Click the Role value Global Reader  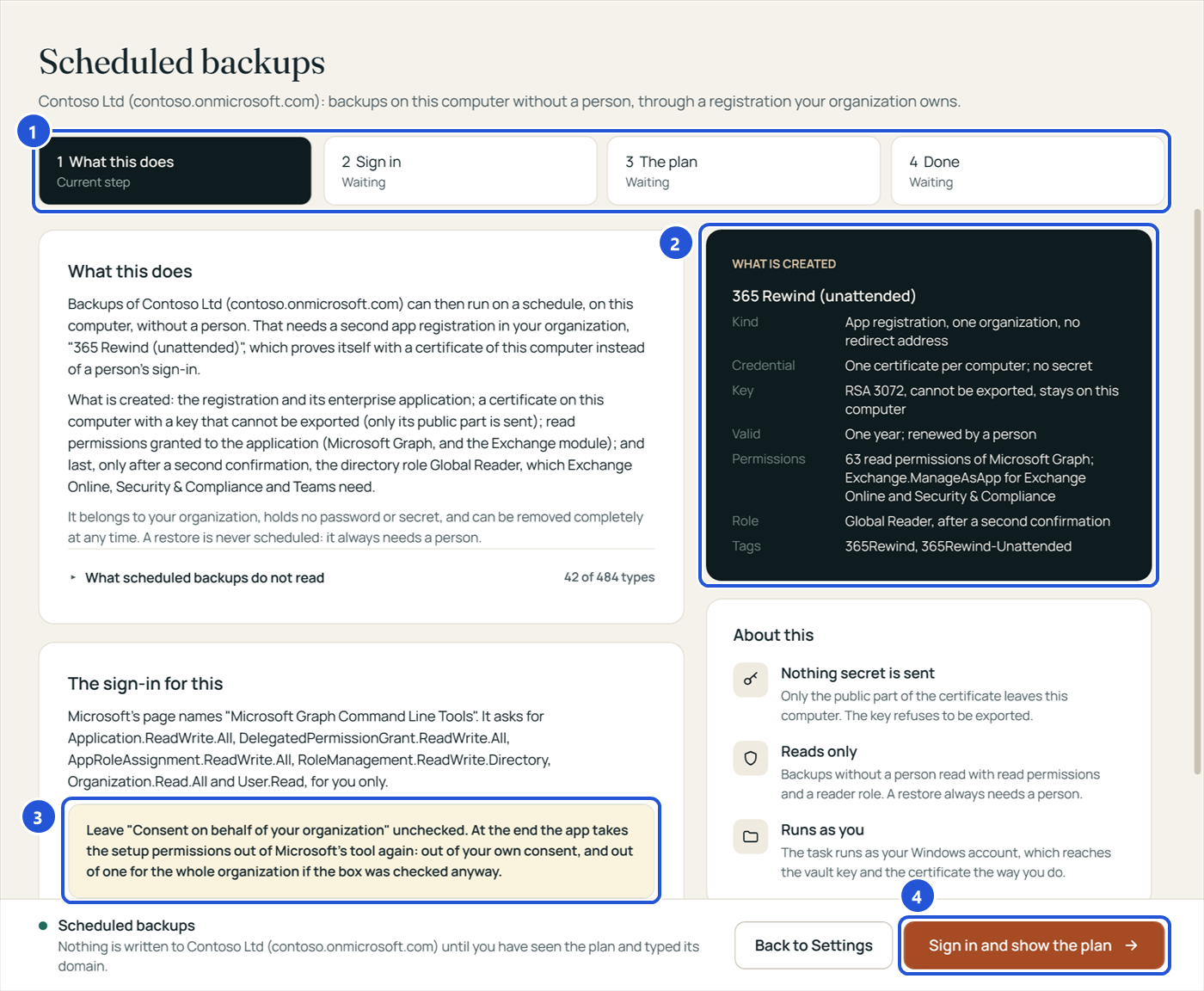pyautogui.click(x=977, y=521)
